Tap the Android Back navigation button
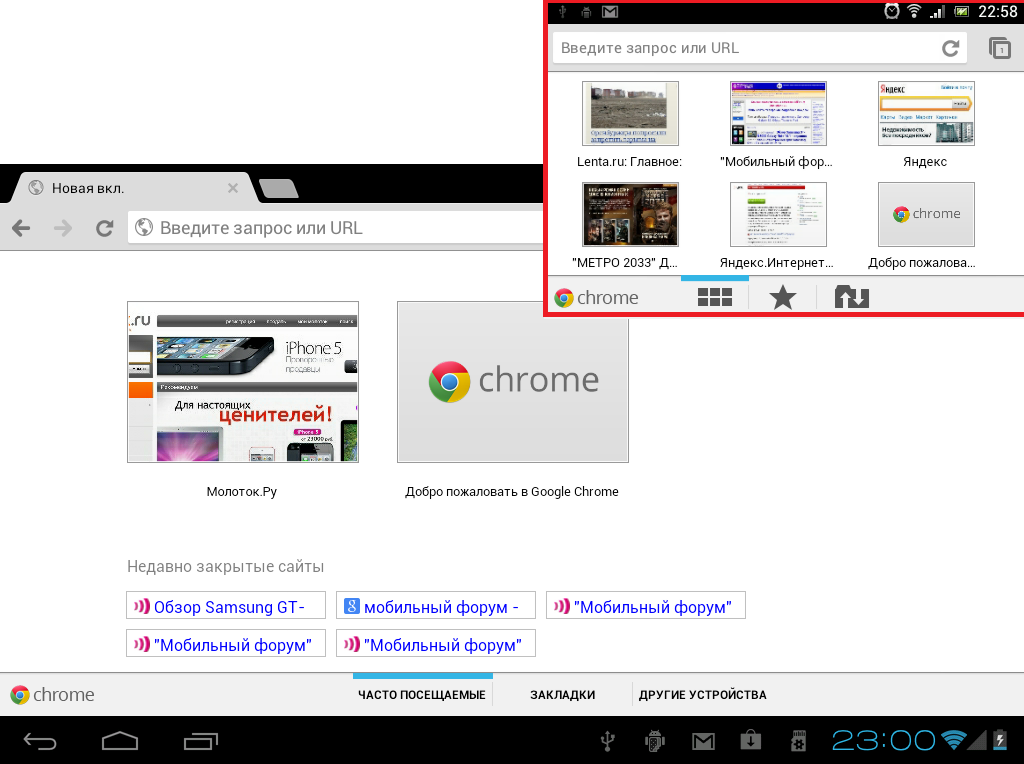This screenshot has height=764, width=1024. tap(40, 741)
